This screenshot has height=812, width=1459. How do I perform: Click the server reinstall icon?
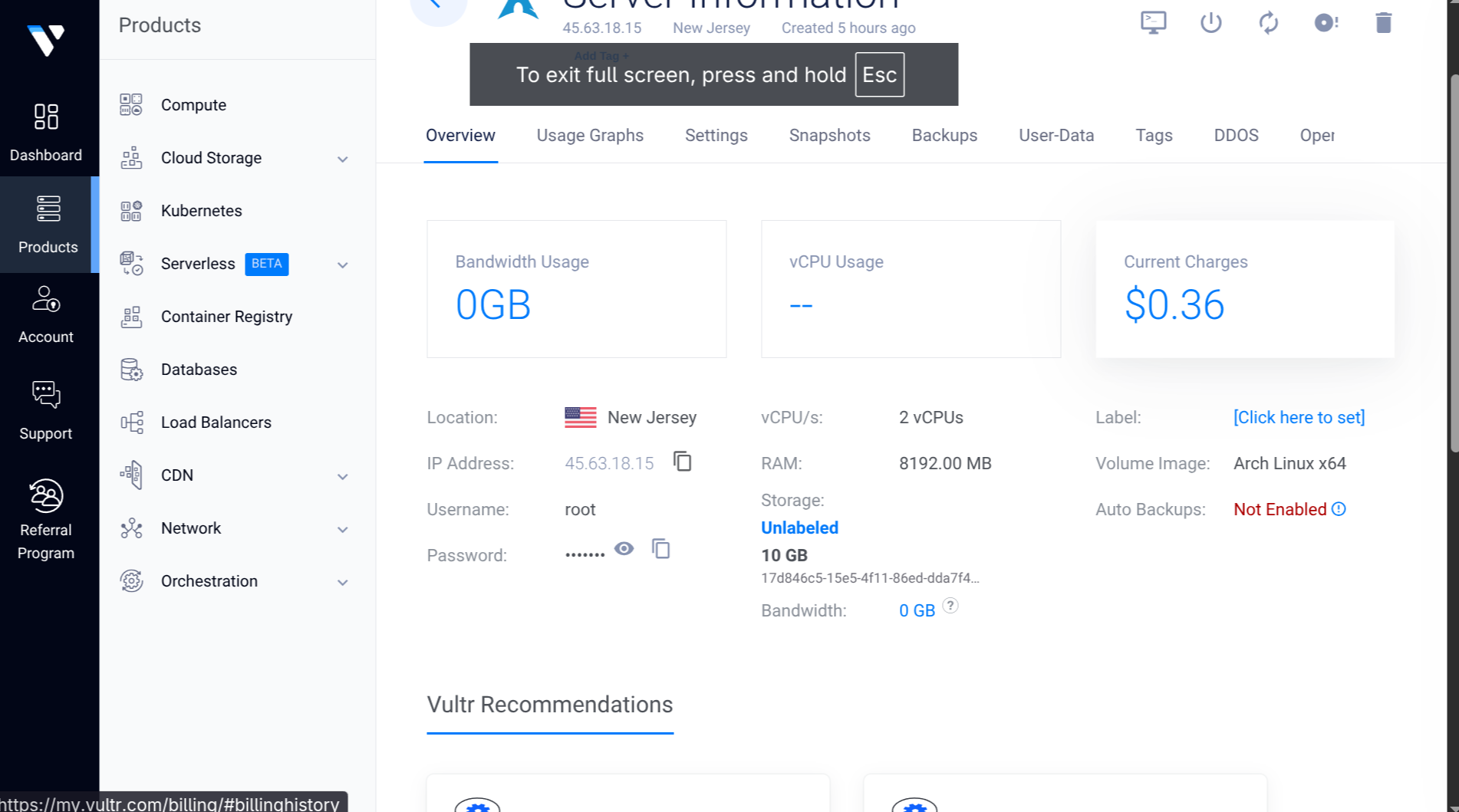(1326, 22)
